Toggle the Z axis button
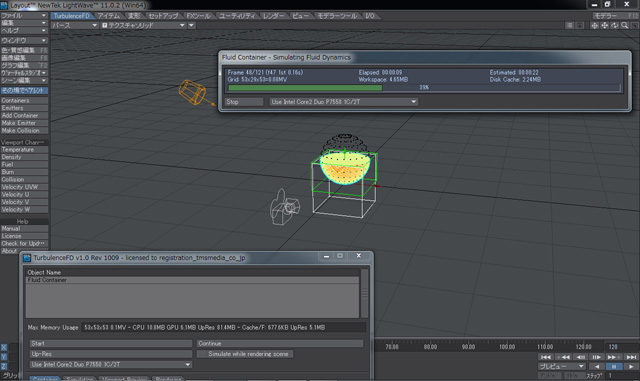Image resolution: width=640 pixels, height=381 pixels. 4,366
